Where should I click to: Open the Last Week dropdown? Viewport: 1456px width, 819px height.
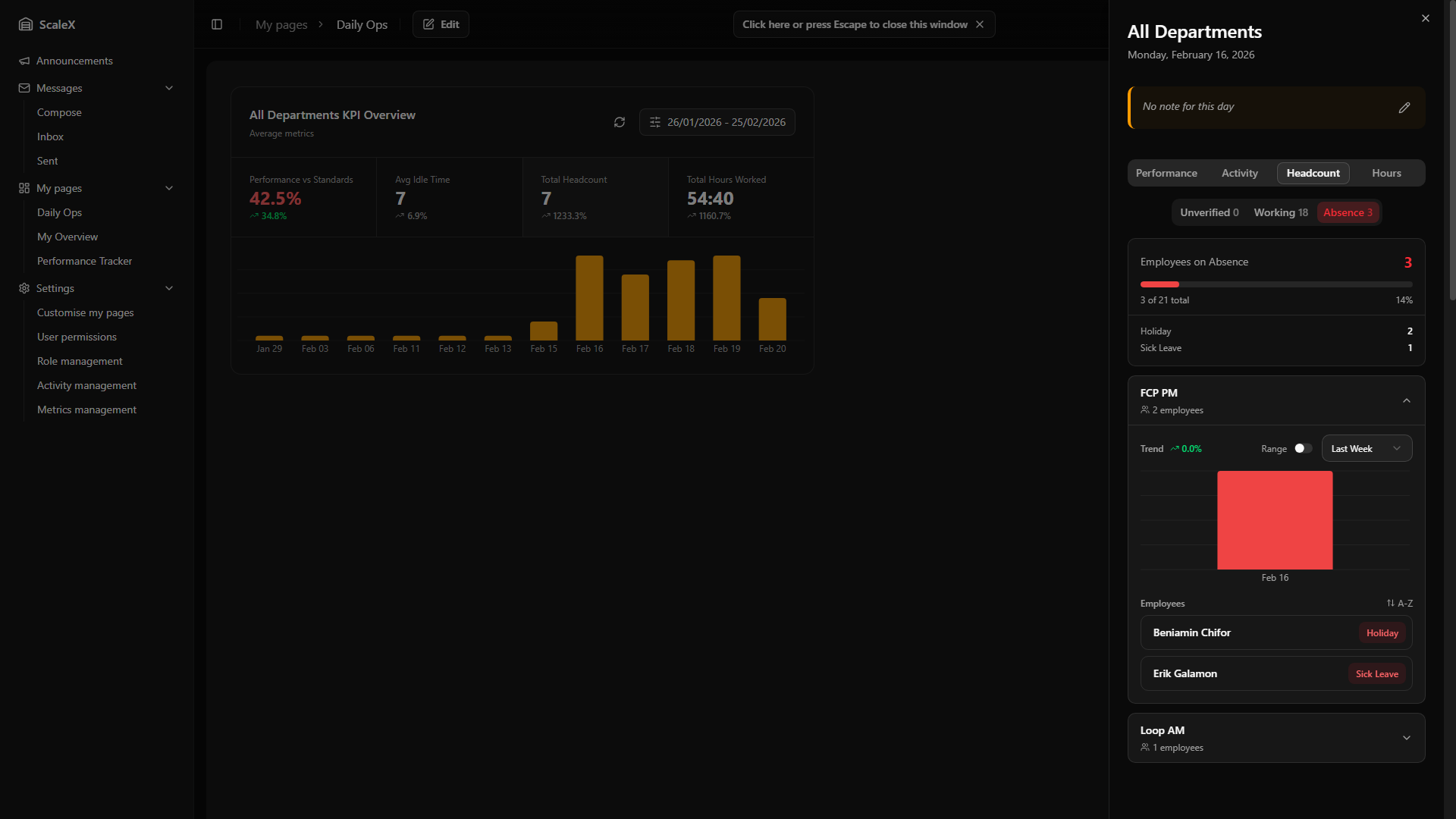[1367, 448]
